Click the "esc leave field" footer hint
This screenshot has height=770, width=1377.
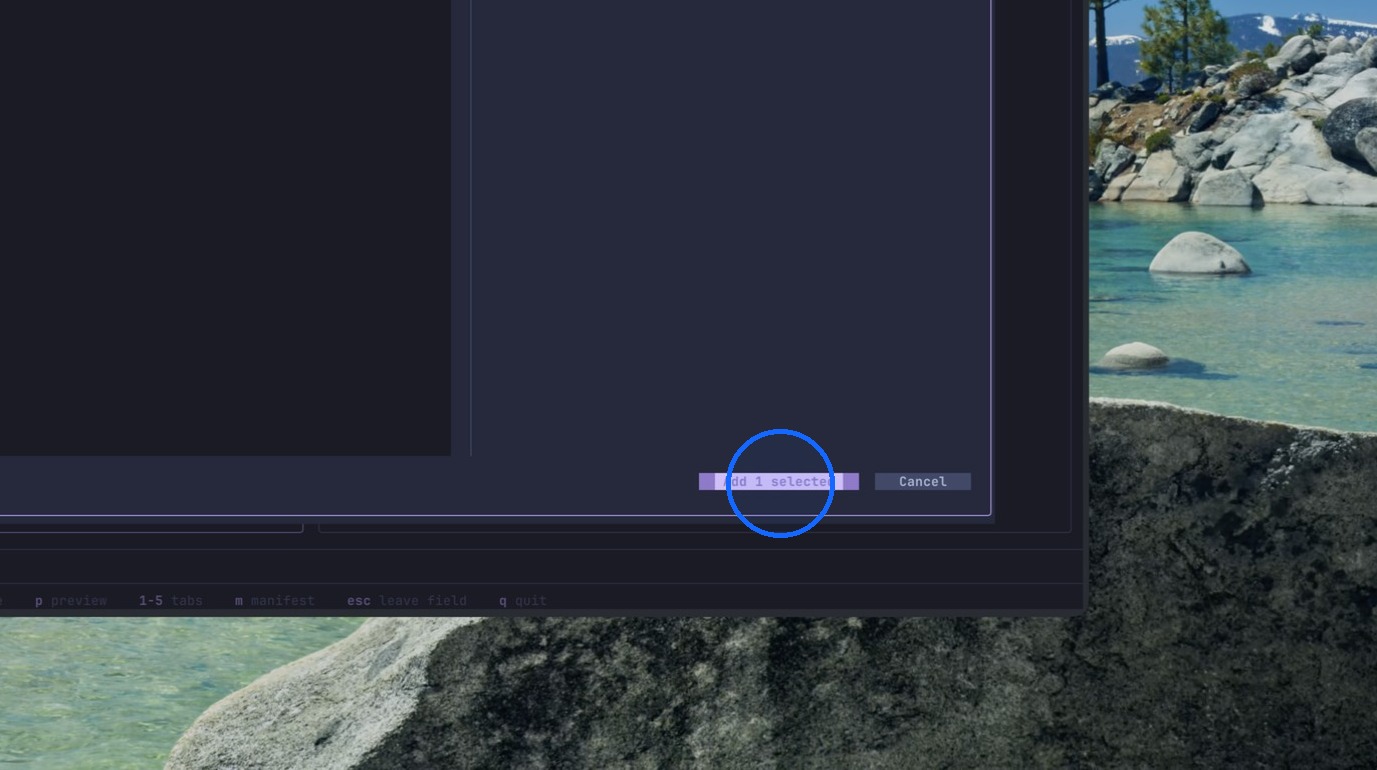pos(407,601)
